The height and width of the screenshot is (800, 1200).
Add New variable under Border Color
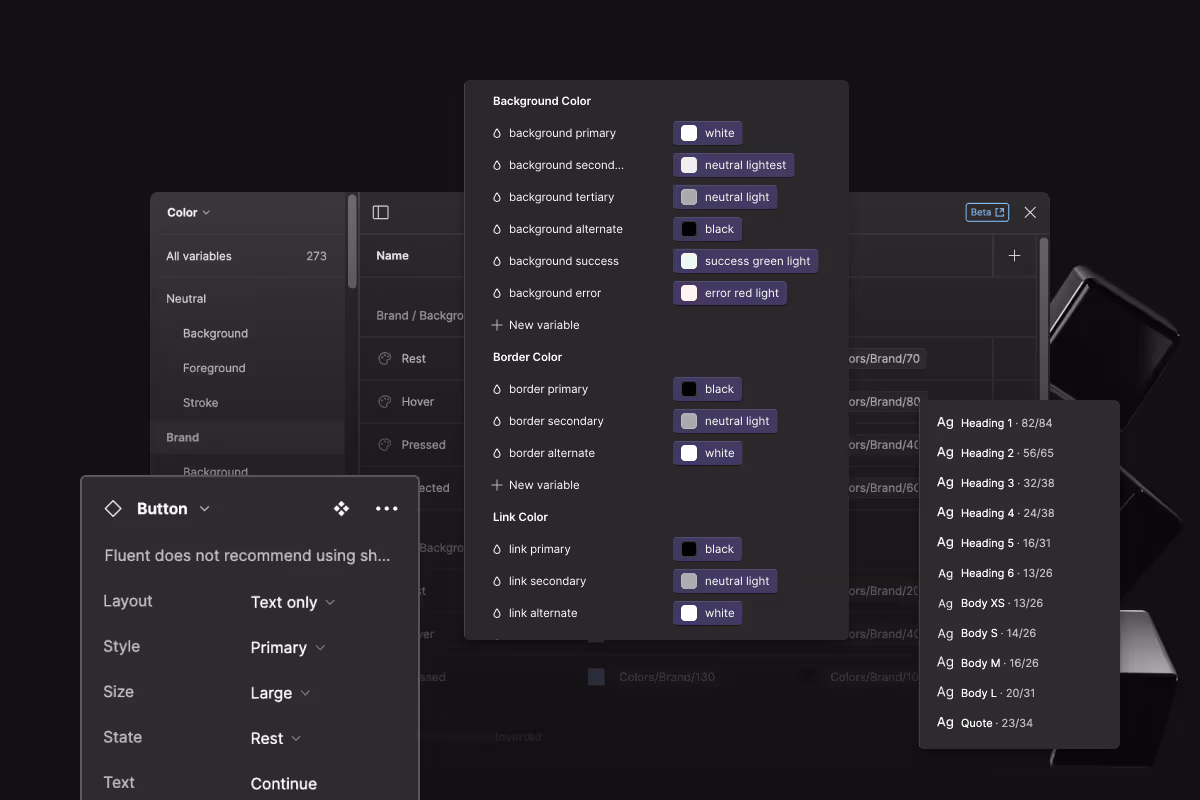point(536,485)
